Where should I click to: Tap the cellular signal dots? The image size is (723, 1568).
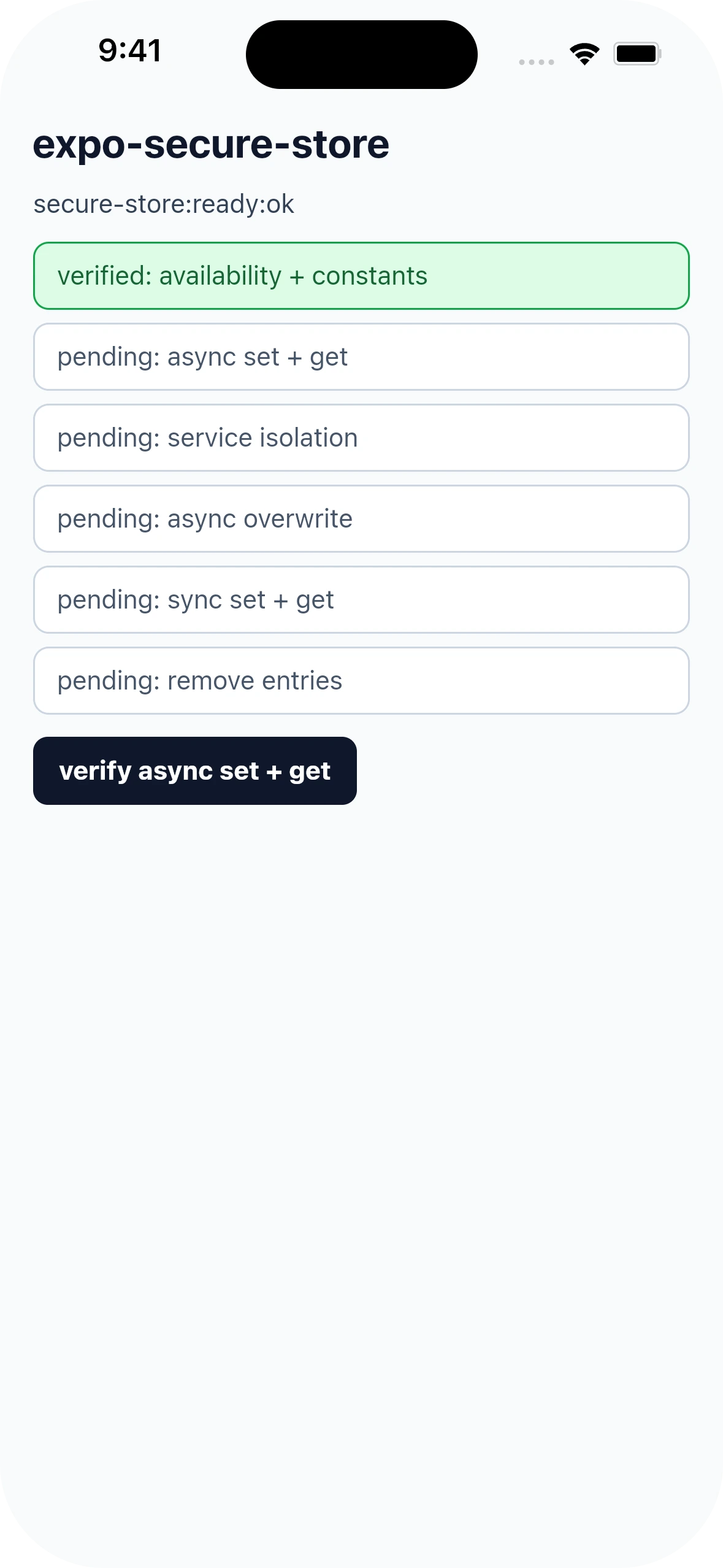coord(537,62)
